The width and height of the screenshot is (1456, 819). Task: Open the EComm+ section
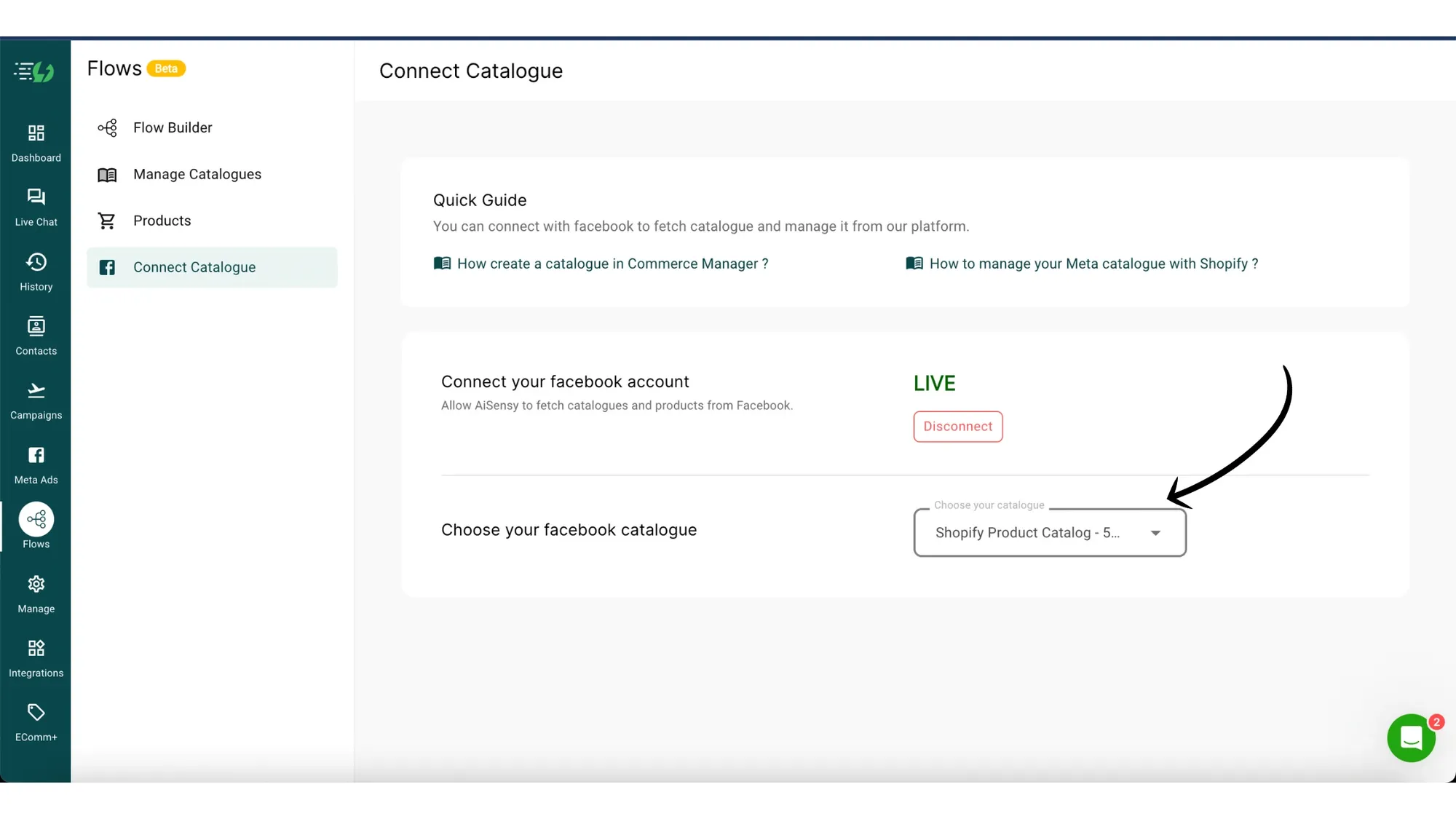[x=36, y=721]
